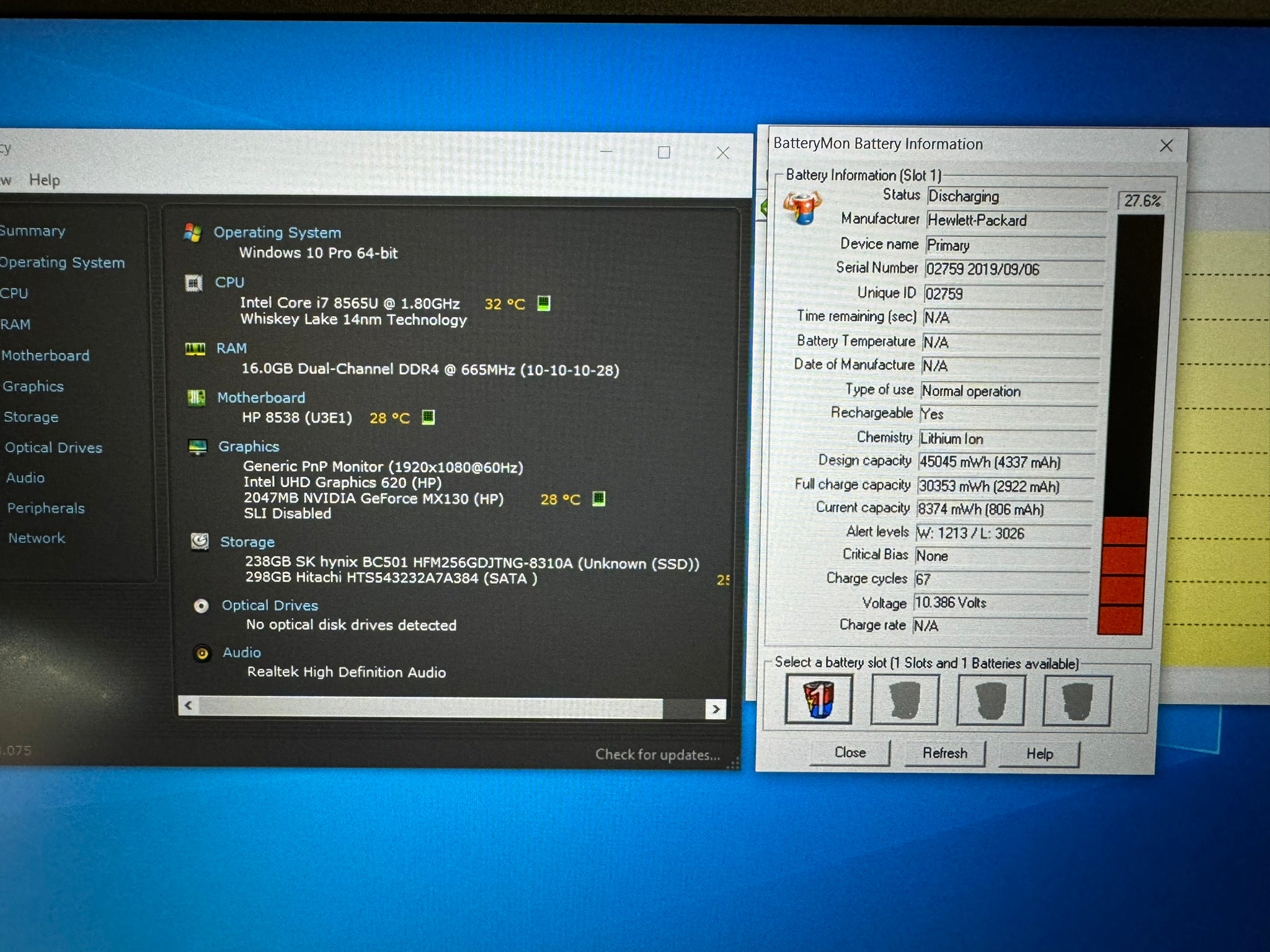Select the second empty battery slot

[x=904, y=700]
